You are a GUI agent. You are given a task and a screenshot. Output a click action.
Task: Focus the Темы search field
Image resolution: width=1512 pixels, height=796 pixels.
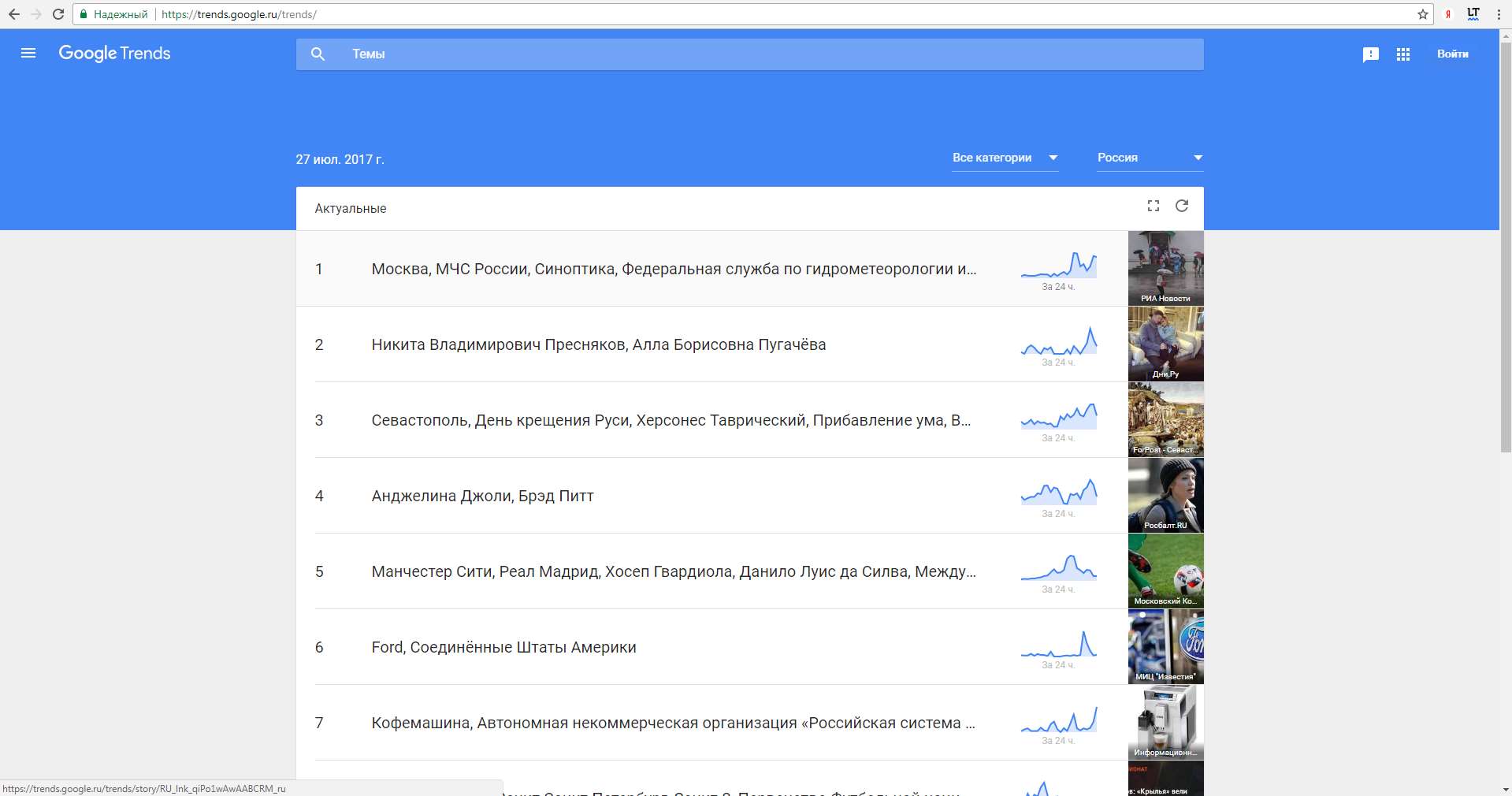[x=749, y=54]
